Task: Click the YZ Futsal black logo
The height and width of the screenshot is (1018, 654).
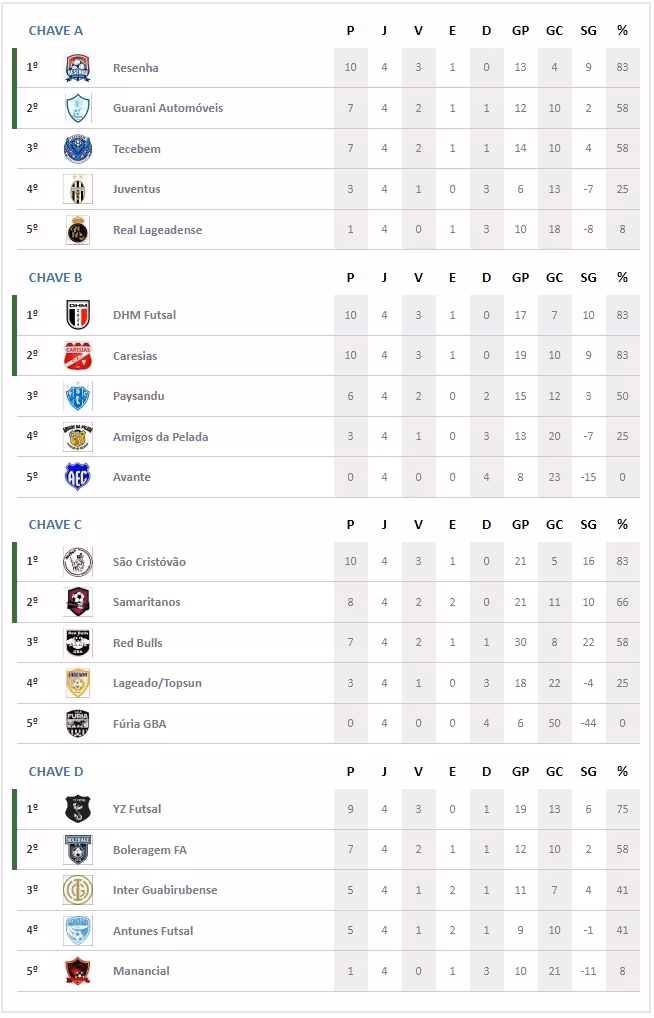Action: [77, 809]
